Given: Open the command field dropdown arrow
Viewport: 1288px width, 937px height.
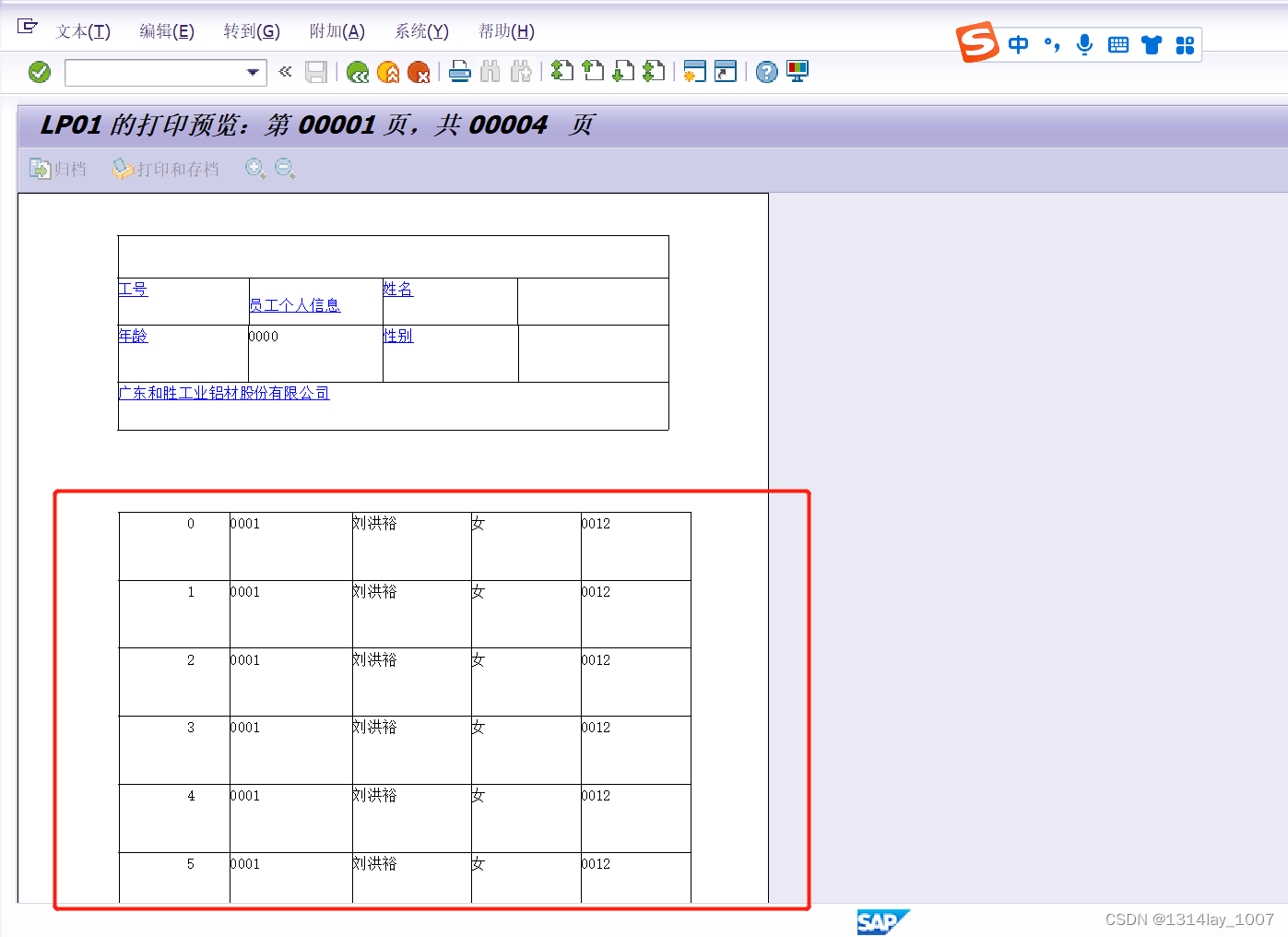Looking at the screenshot, I should click(x=253, y=72).
